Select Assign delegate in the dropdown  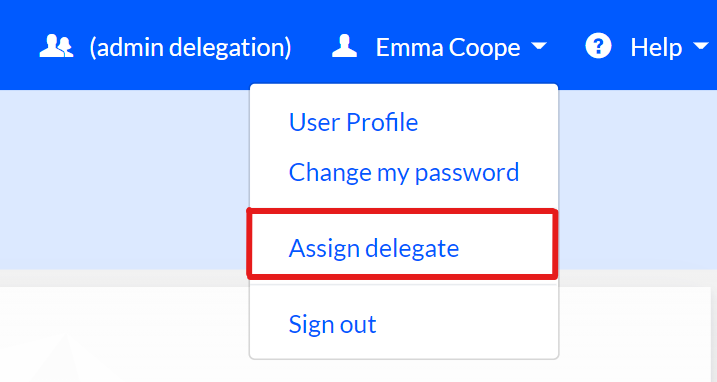pyautogui.click(x=374, y=248)
